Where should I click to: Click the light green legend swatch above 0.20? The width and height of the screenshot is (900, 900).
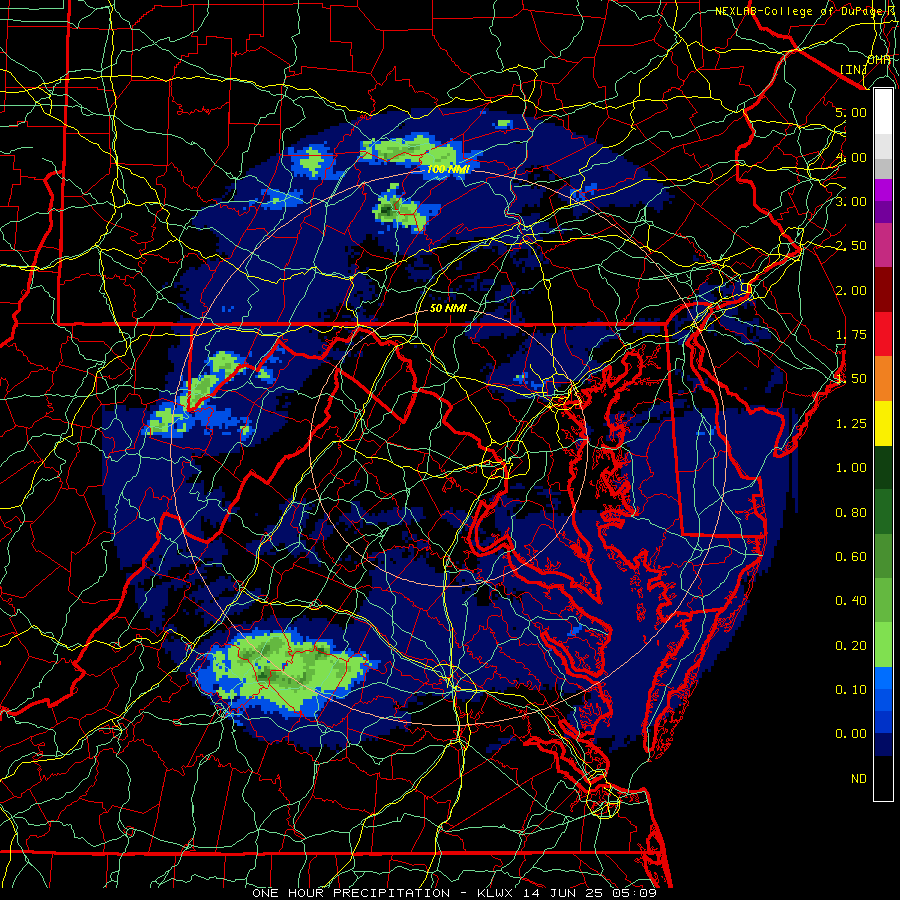coord(883,645)
